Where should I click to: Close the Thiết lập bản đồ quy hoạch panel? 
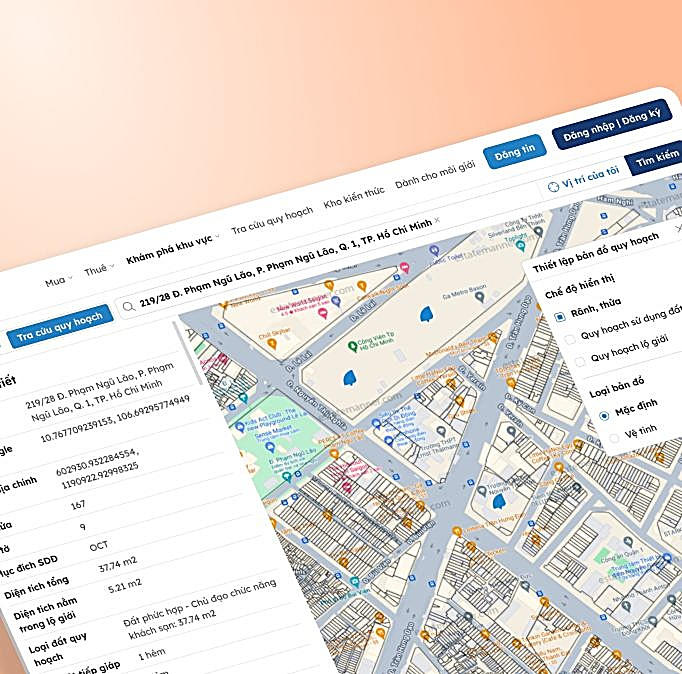(678, 229)
